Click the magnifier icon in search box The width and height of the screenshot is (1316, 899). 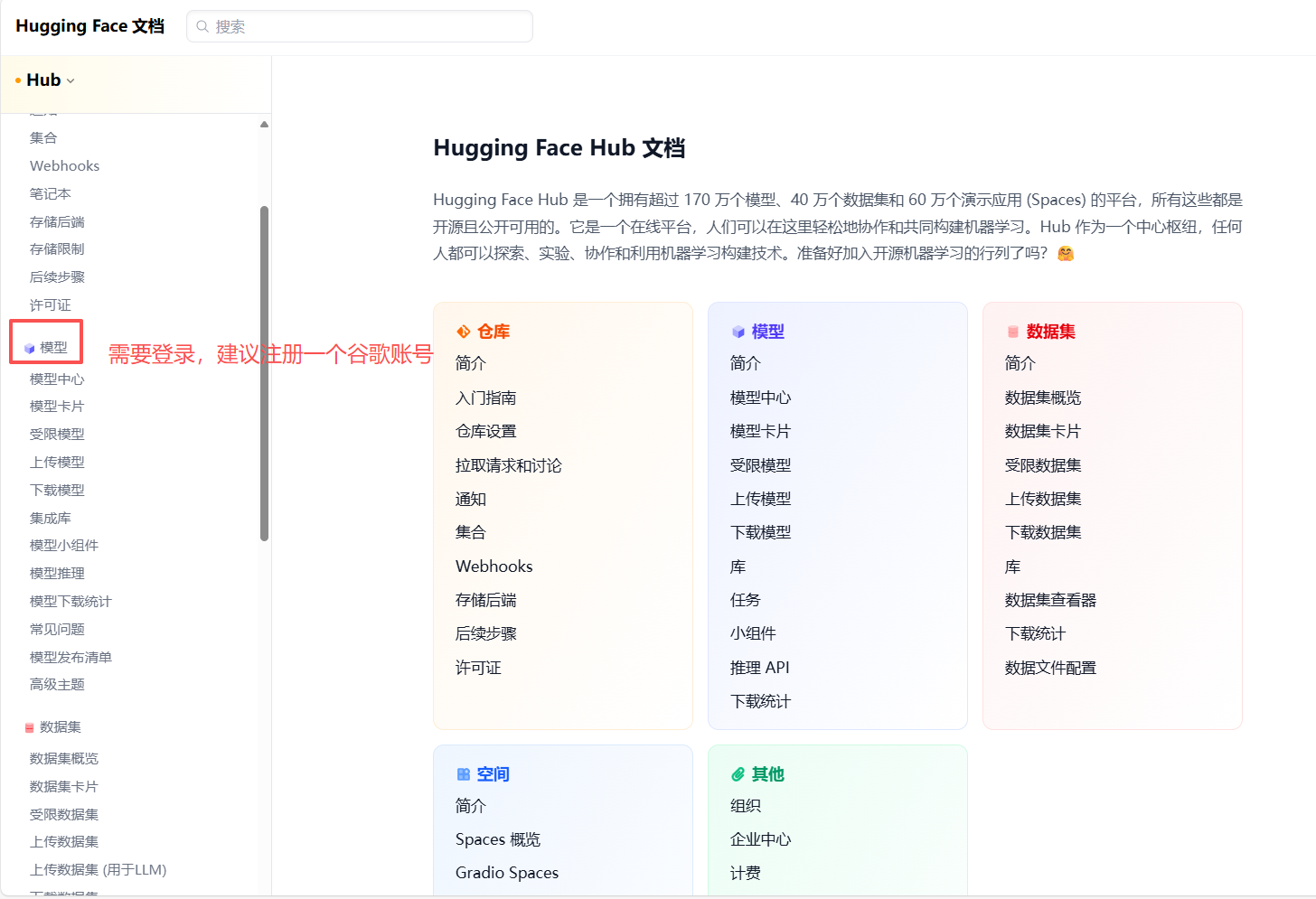click(x=202, y=26)
